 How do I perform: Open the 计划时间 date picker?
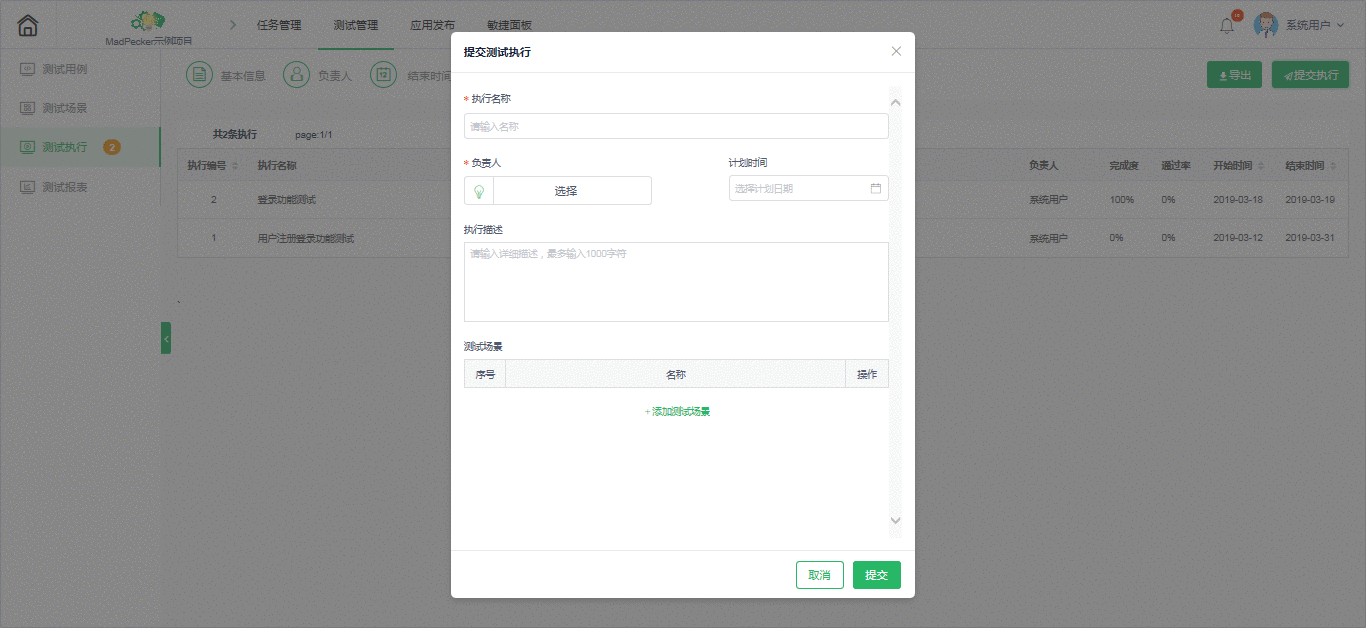point(808,187)
